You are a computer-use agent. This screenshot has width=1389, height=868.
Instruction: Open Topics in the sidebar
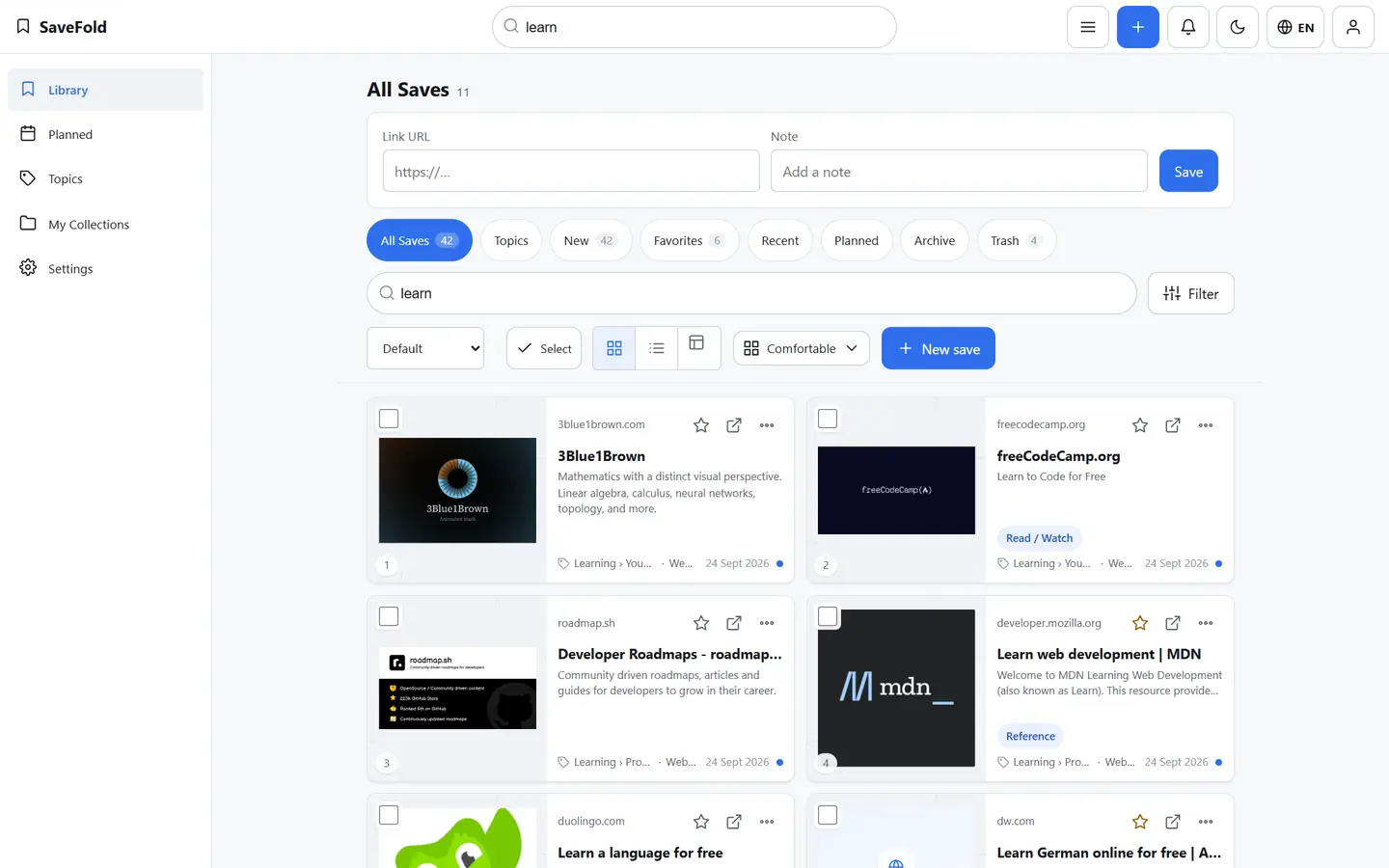coord(106,178)
